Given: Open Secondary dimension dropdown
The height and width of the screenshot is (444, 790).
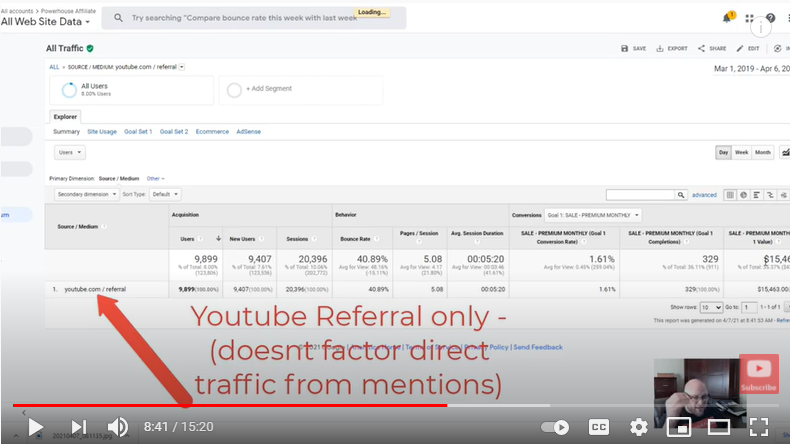Looking at the screenshot, I should click(87, 194).
